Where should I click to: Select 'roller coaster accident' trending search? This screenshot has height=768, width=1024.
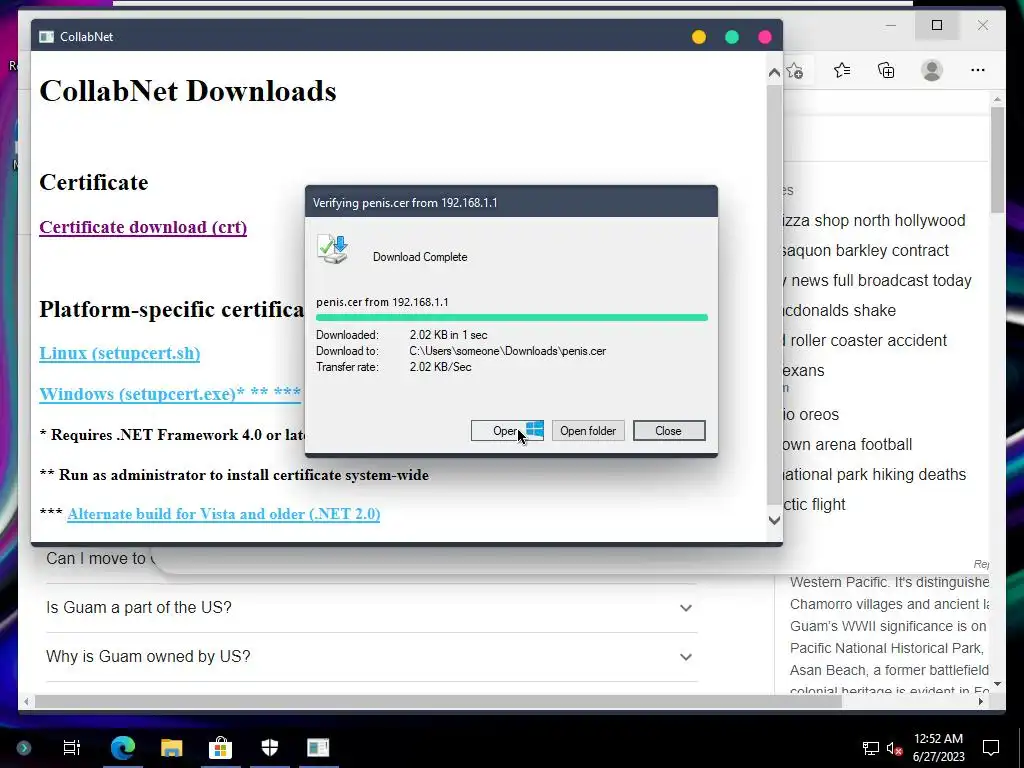[865, 341]
